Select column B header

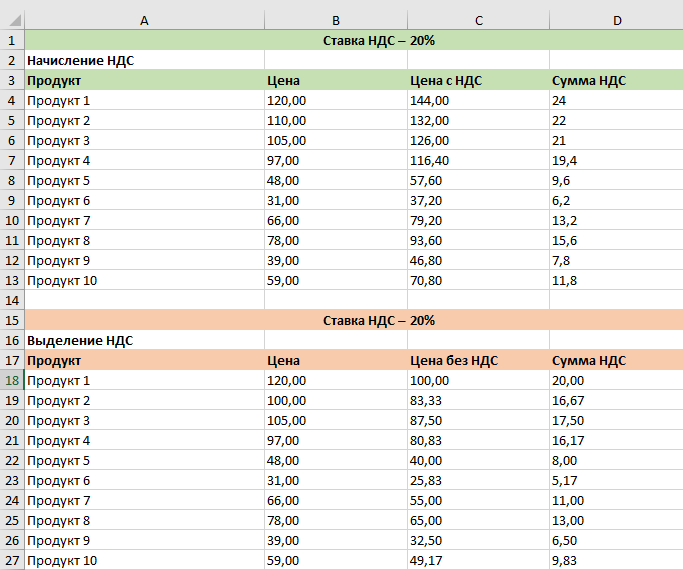click(x=335, y=20)
